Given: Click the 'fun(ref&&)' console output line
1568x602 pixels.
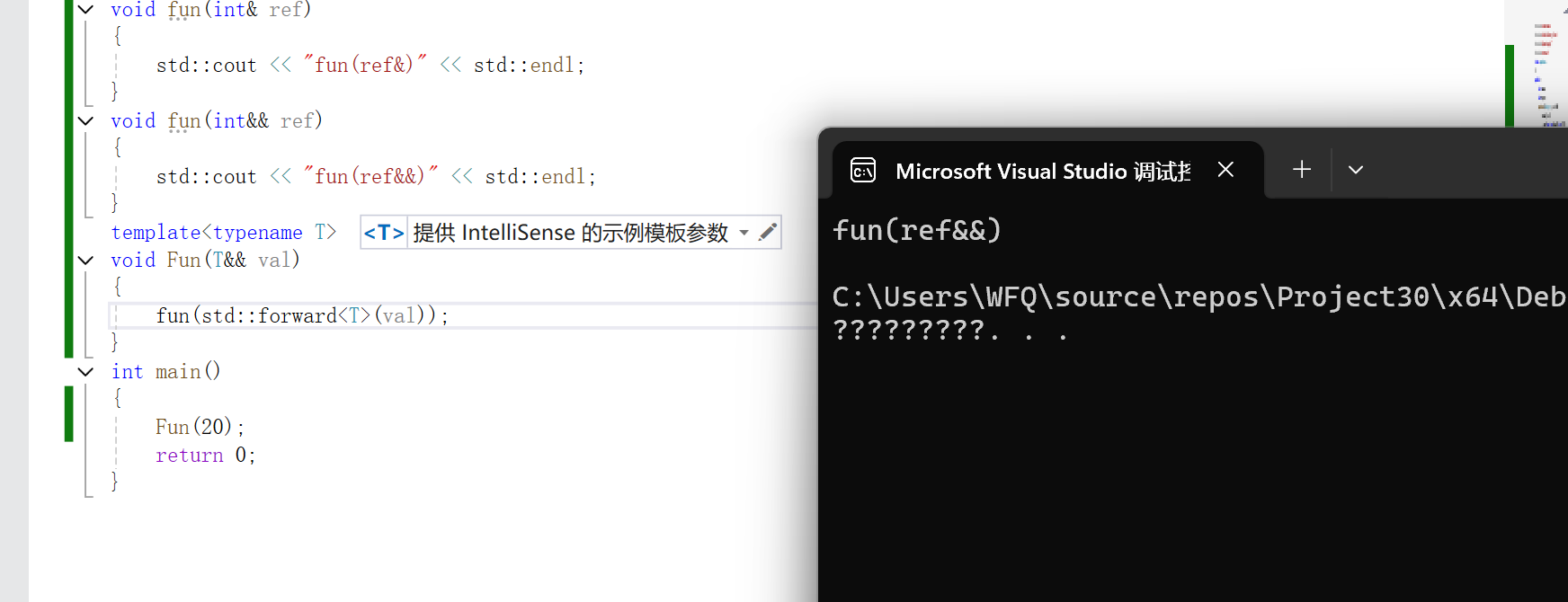Looking at the screenshot, I should tap(917, 230).
